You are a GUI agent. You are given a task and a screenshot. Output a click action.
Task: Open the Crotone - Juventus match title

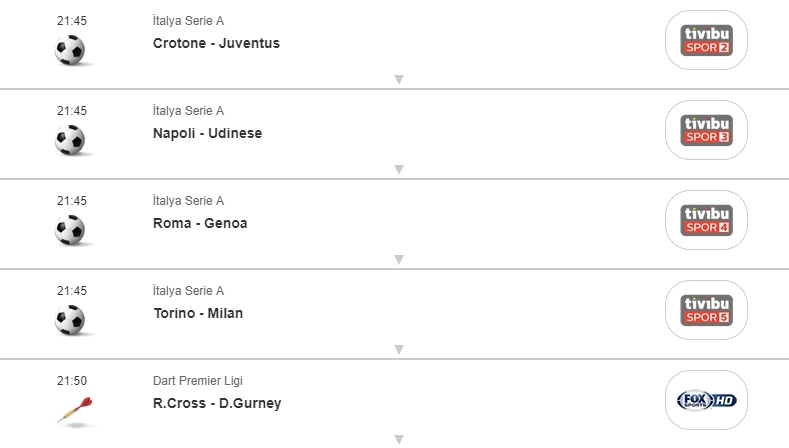tap(216, 43)
